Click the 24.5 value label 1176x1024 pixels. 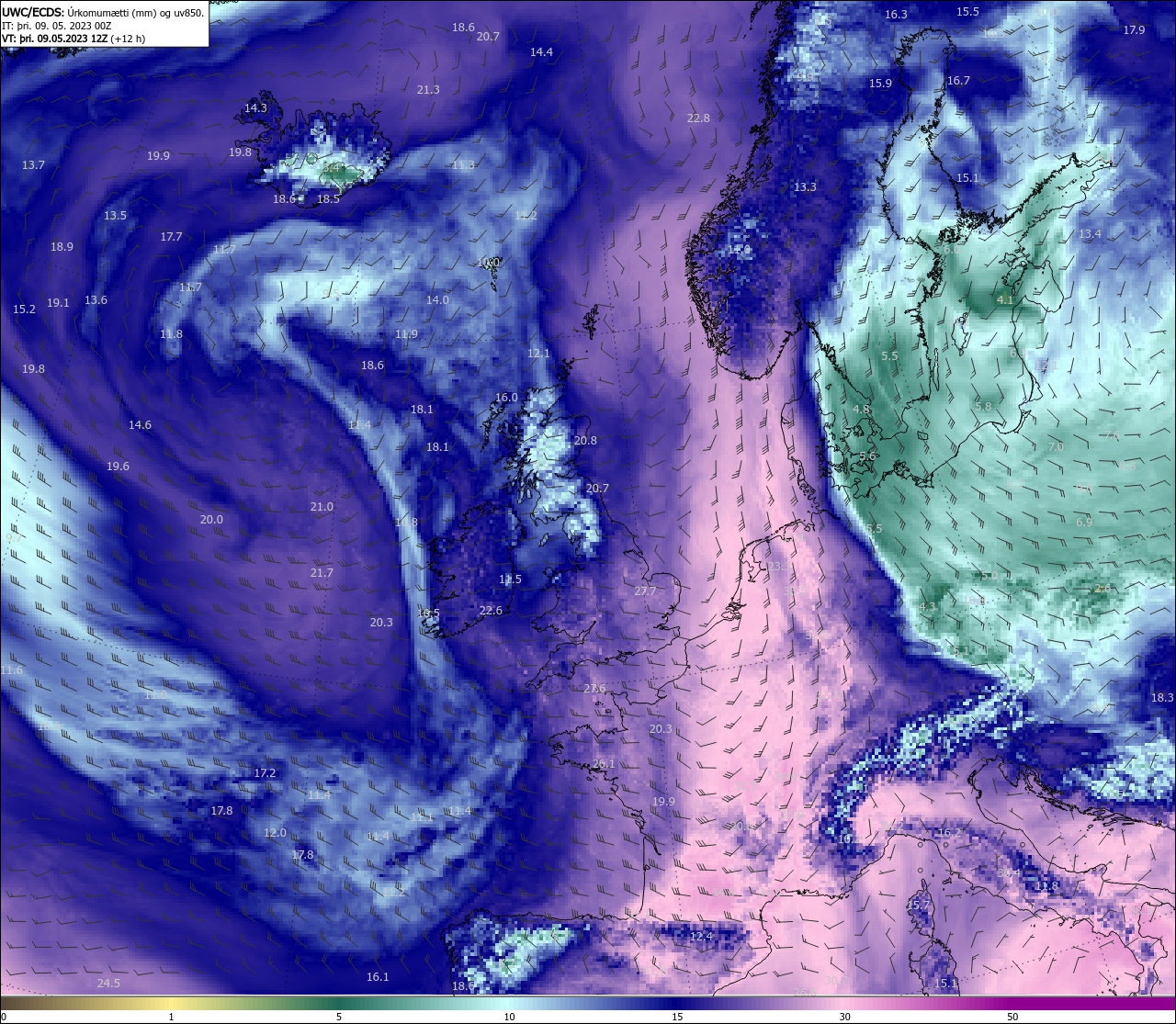(108, 984)
